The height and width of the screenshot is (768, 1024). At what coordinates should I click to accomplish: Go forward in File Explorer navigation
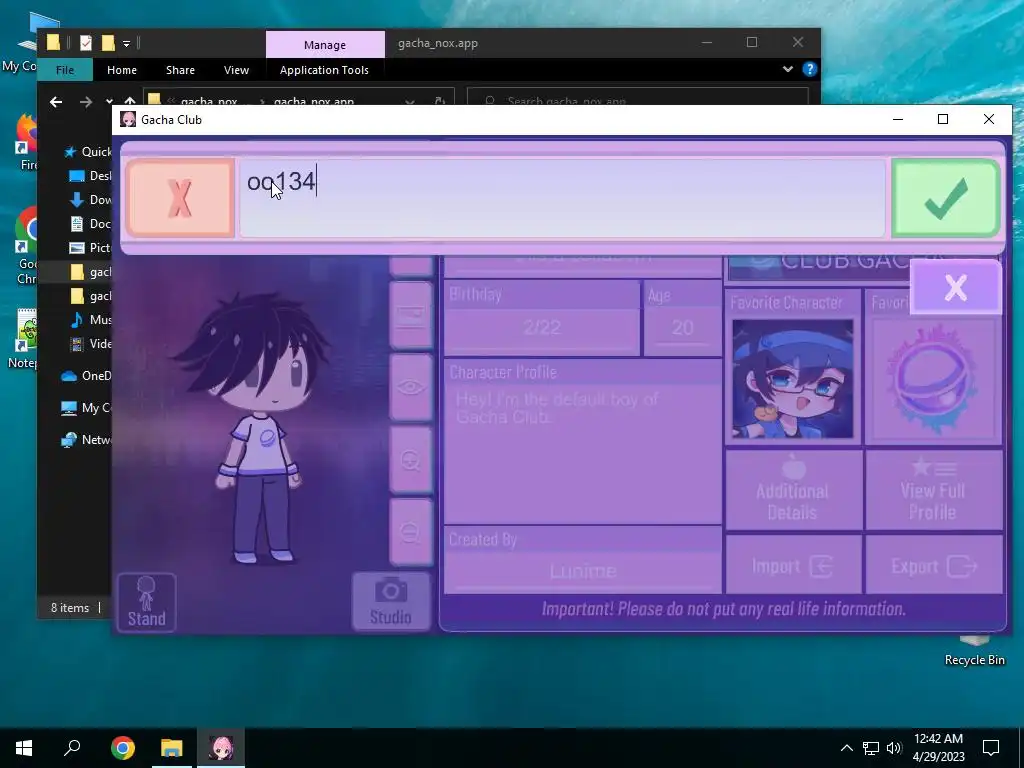point(86,102)
